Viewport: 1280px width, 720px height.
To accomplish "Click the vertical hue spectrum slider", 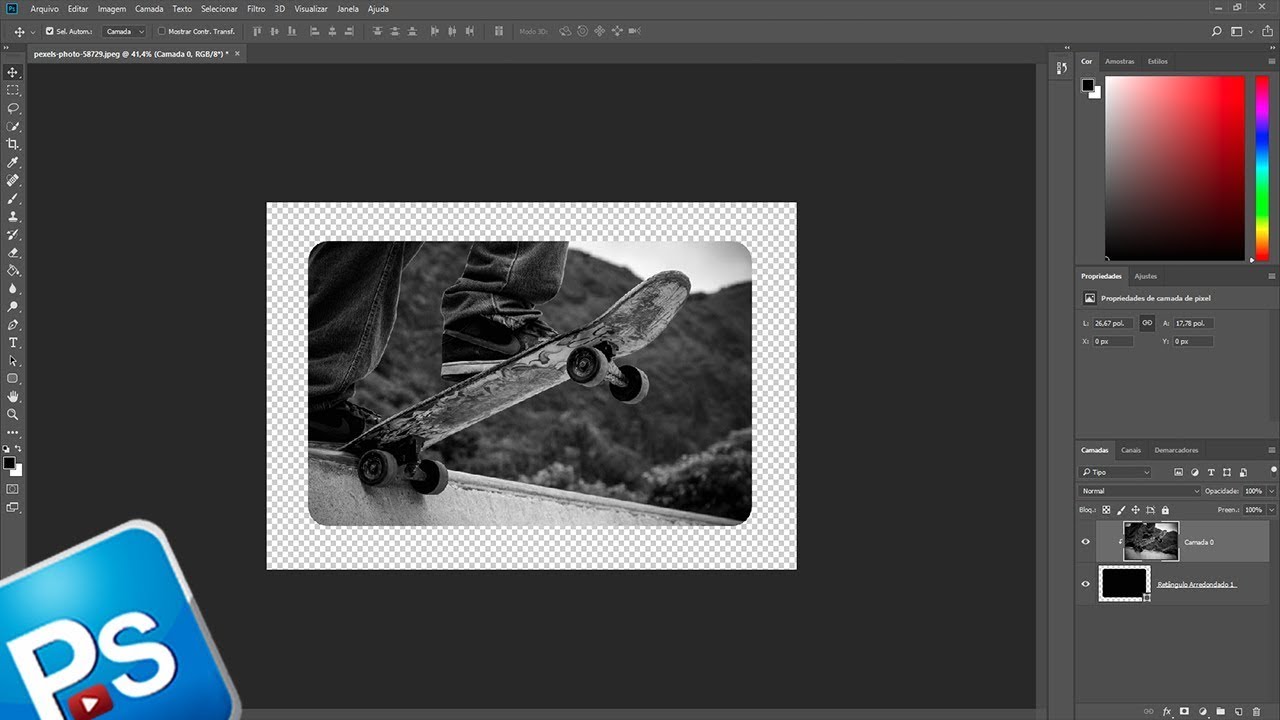I will click(1262, 169).
